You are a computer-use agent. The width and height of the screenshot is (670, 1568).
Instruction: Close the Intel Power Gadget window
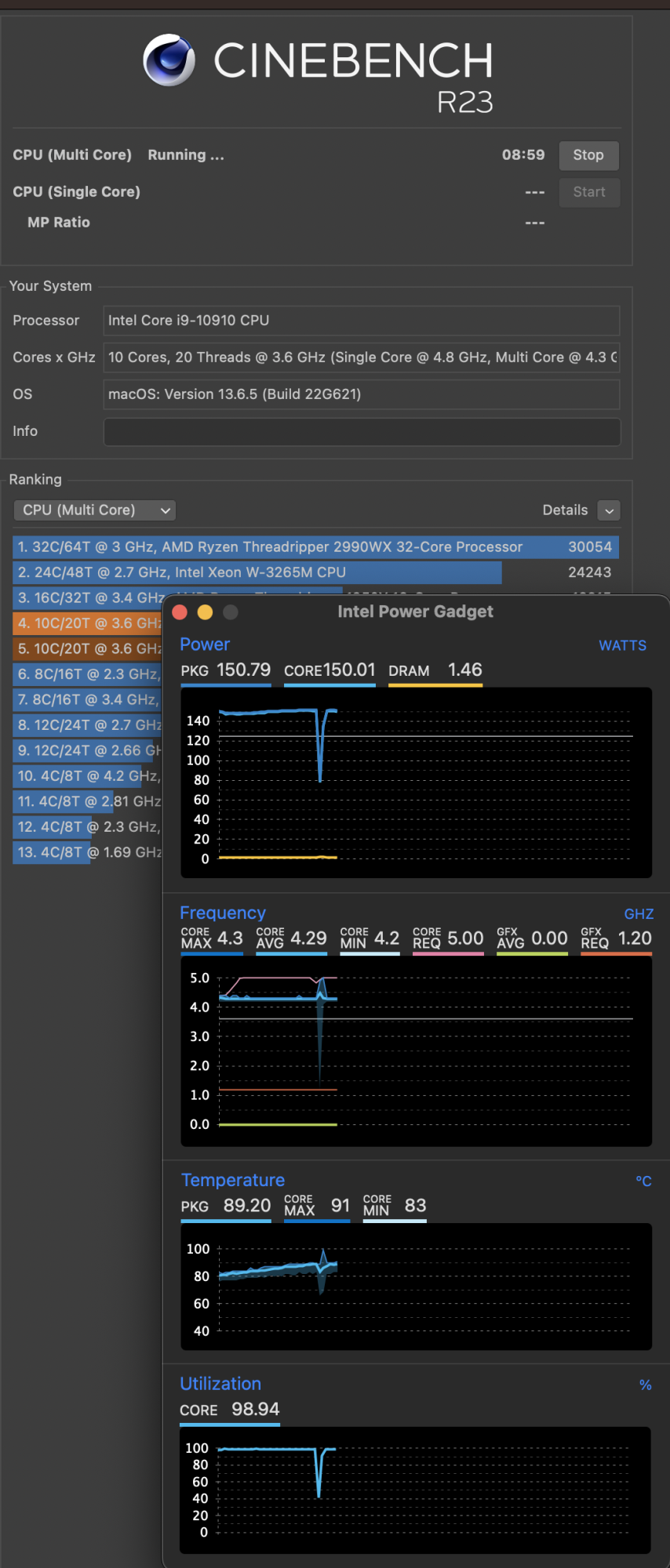tap(180, 612)
